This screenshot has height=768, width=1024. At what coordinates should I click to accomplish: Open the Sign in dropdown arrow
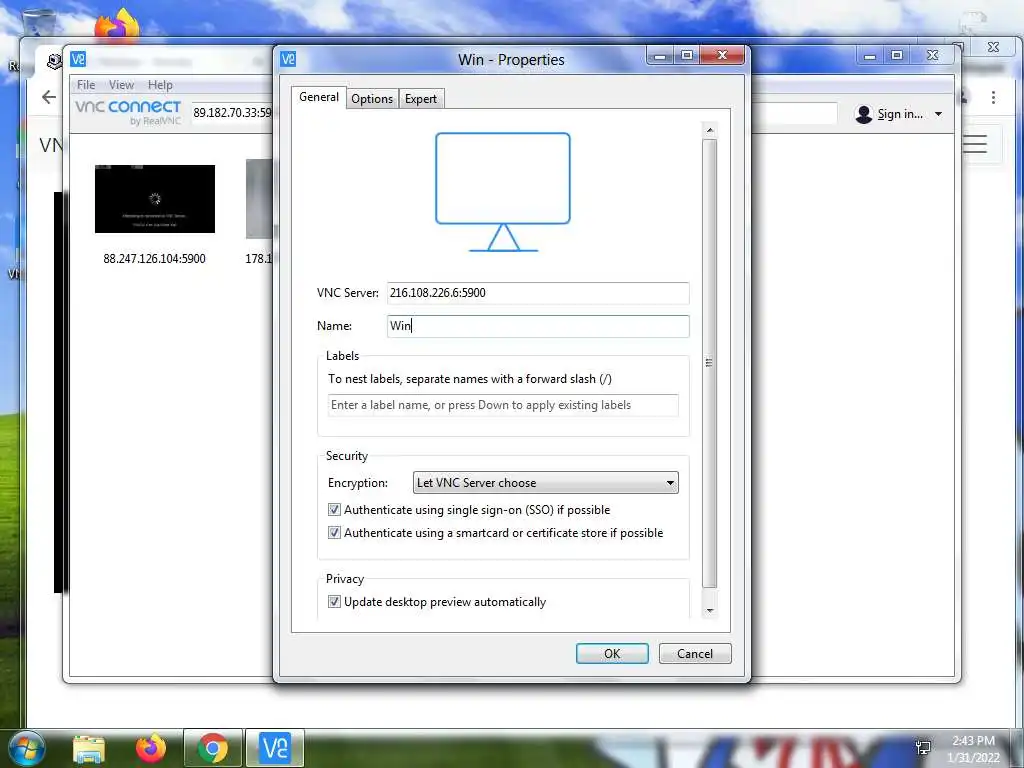(x=938, y=114)
